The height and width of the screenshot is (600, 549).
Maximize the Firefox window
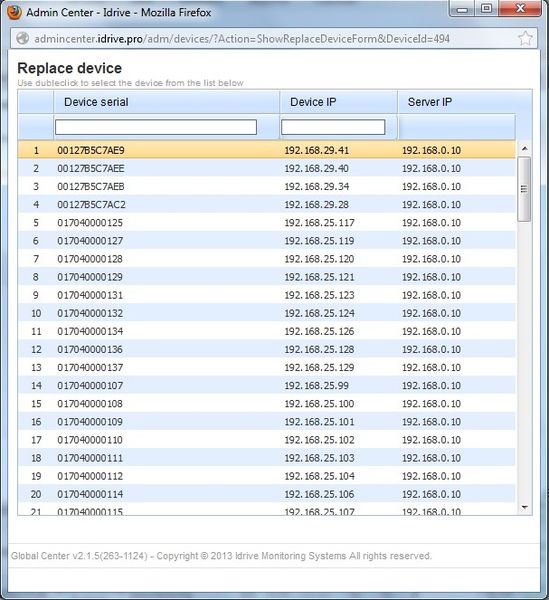486,9
